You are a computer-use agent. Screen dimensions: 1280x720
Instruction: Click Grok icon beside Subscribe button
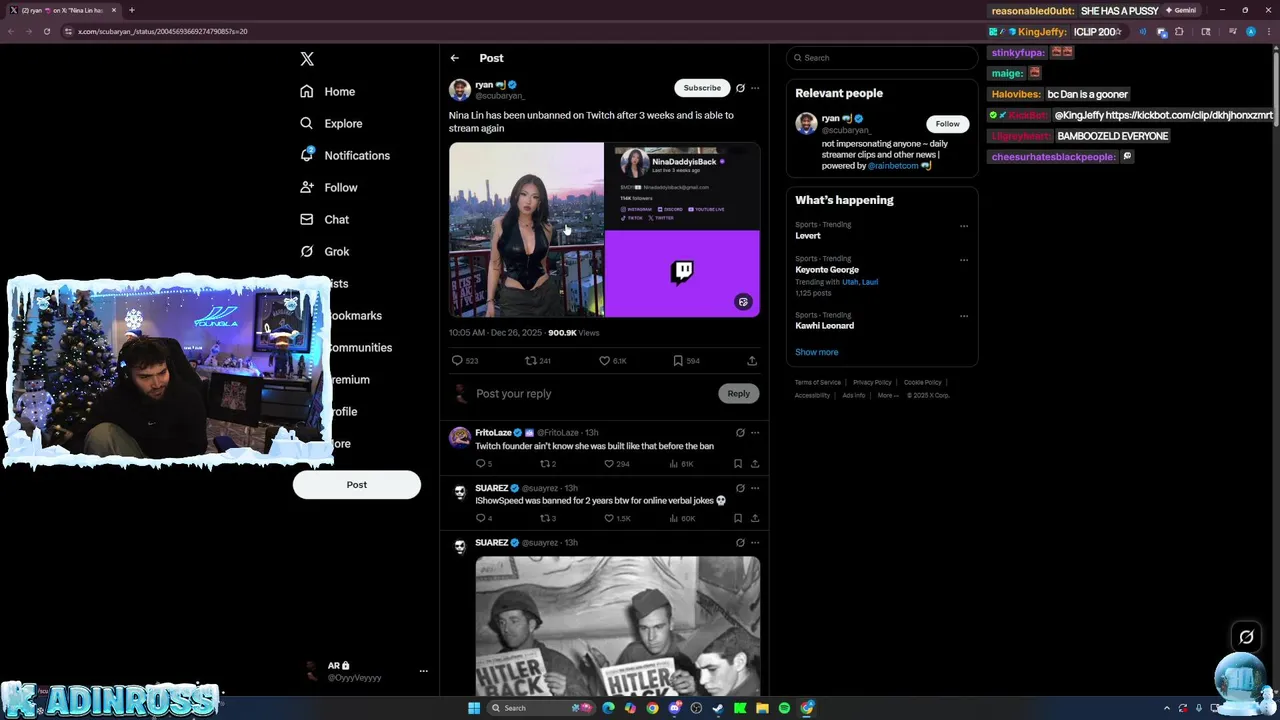coord(740,88)
